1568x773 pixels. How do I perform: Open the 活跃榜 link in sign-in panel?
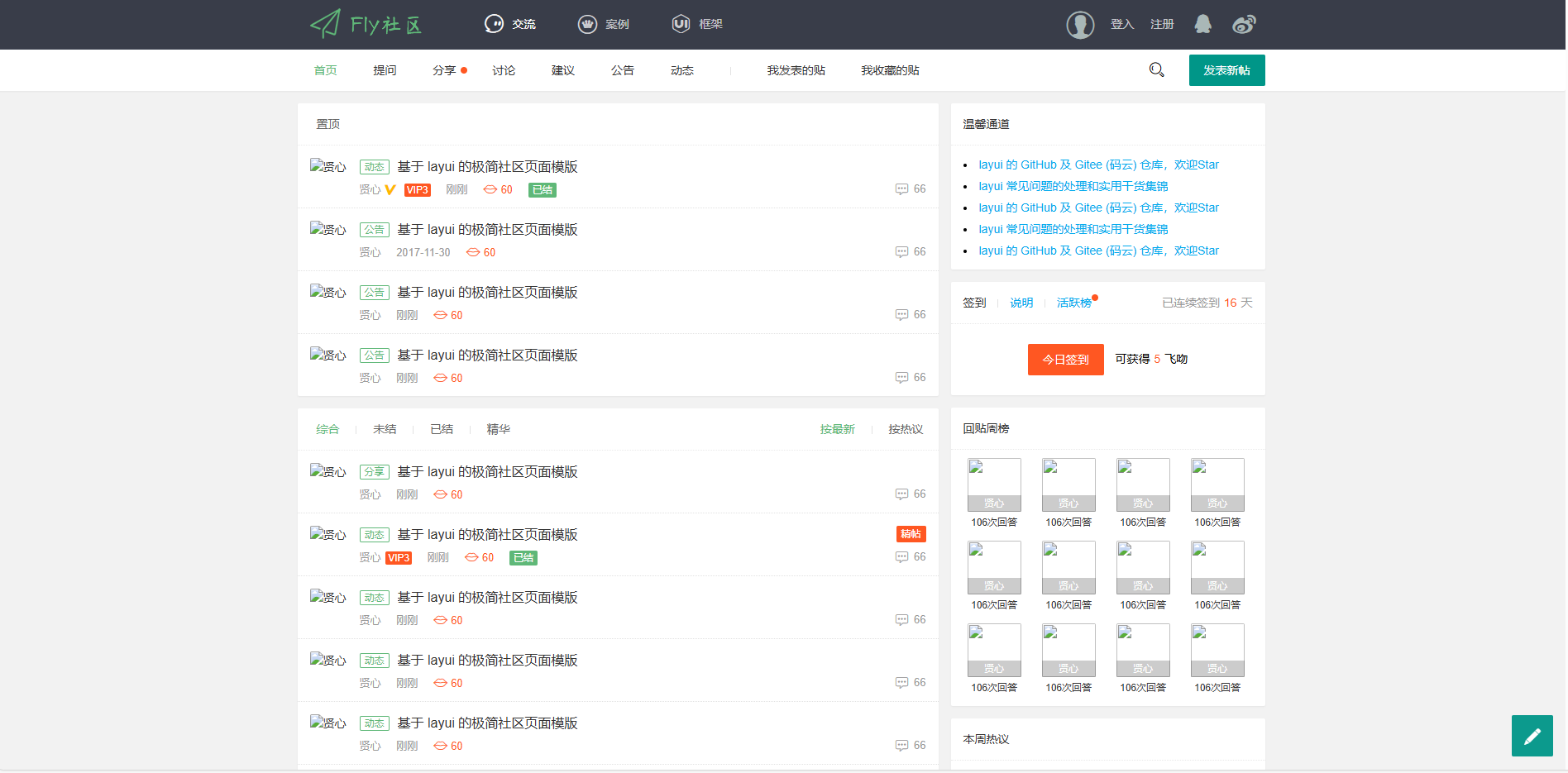pyautogui.click(x=1074, y=303)
